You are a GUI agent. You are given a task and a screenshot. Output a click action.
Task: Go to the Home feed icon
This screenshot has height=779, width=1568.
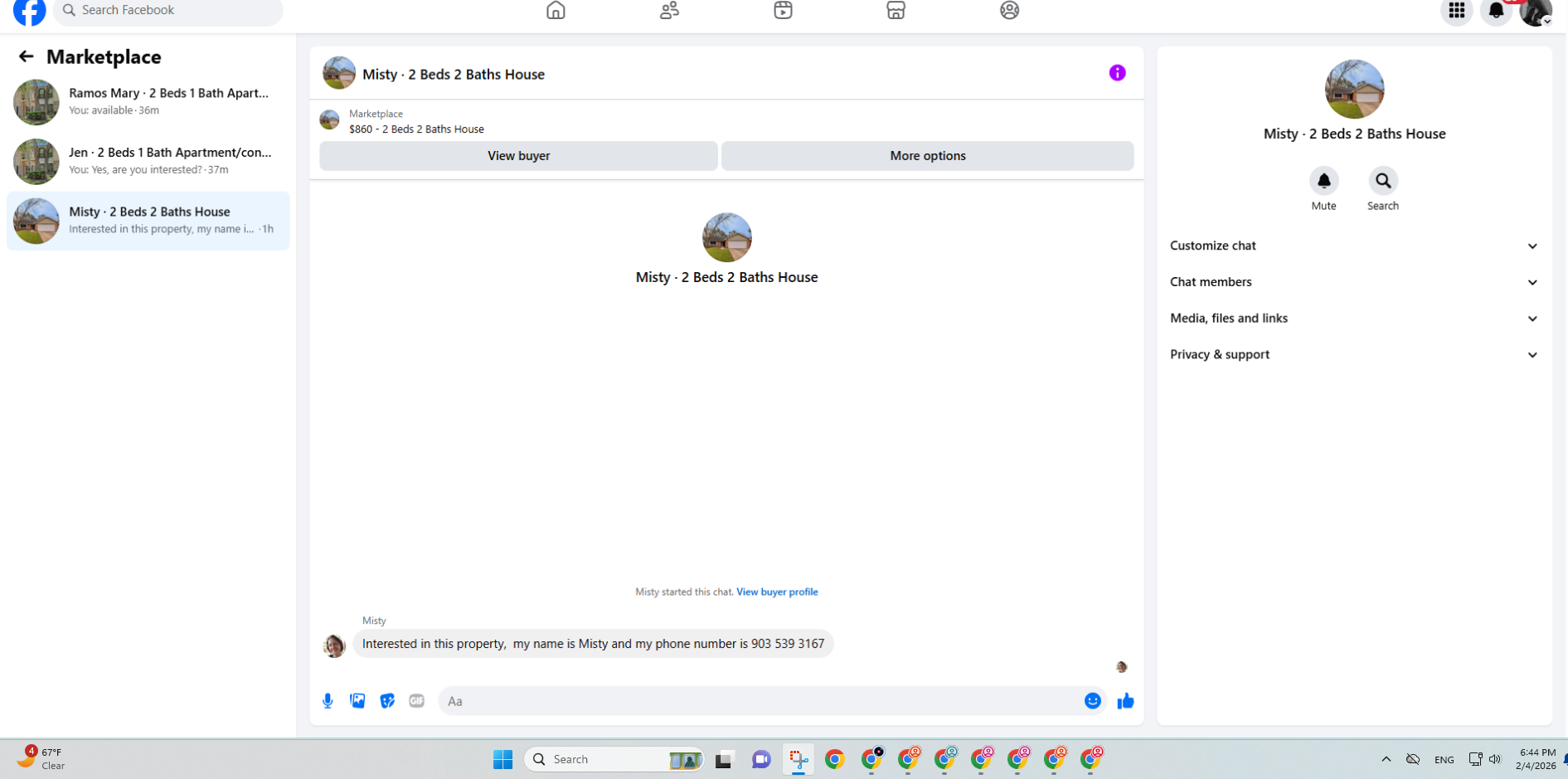click(556, 11)
